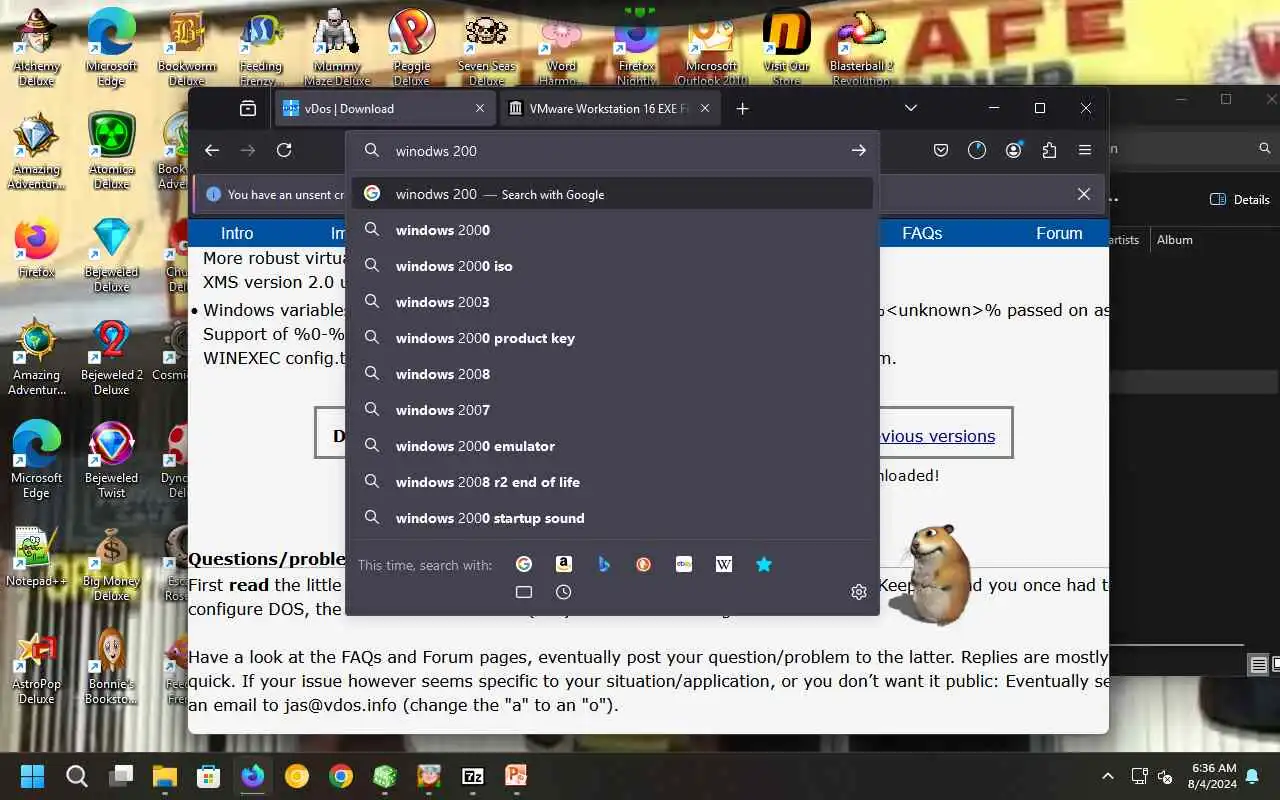Image resolution: width=1280 pixels, height=800 pixels.
Task: Choose suggestion 'windows 2000'
Action: (x=612, y=230)
